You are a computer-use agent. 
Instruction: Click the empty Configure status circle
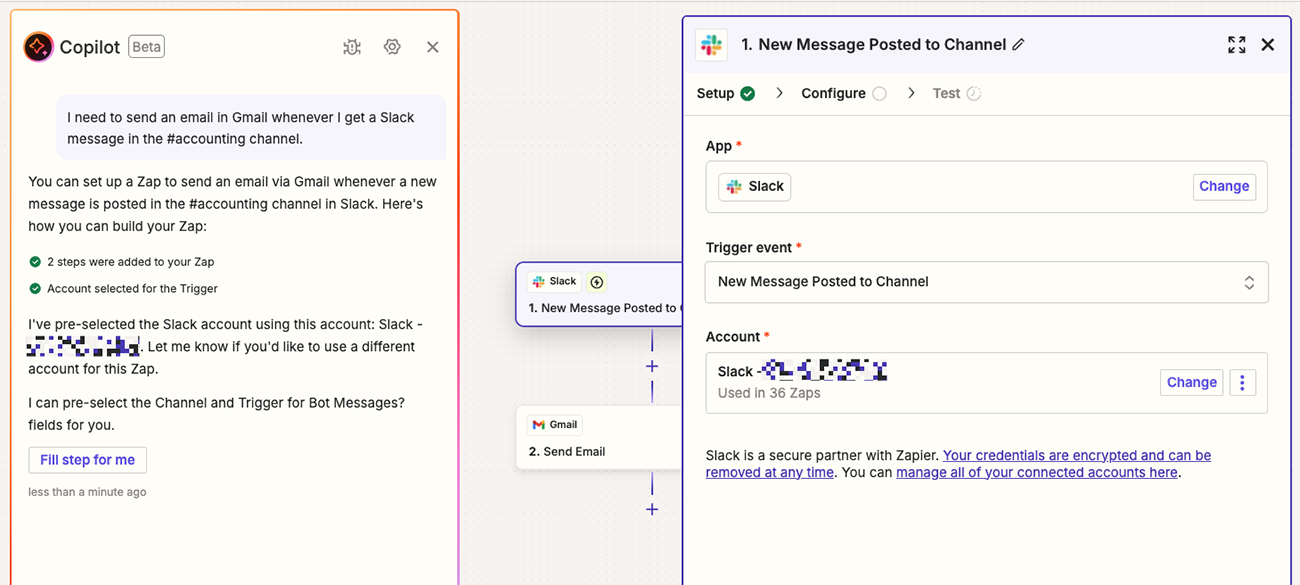pyautogui.click(x=879, y=93)
